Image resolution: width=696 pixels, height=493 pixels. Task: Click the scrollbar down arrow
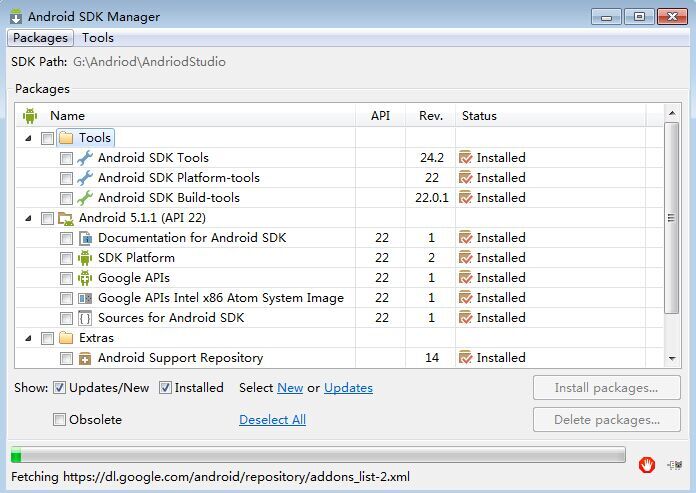tap(672, 359)
